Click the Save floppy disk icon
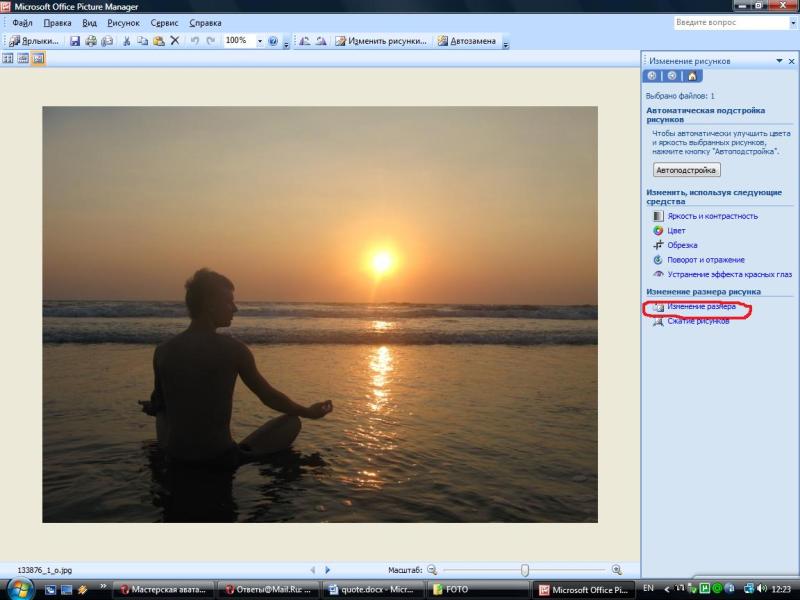This screenshot has width=800, height=600. (75, 41)
